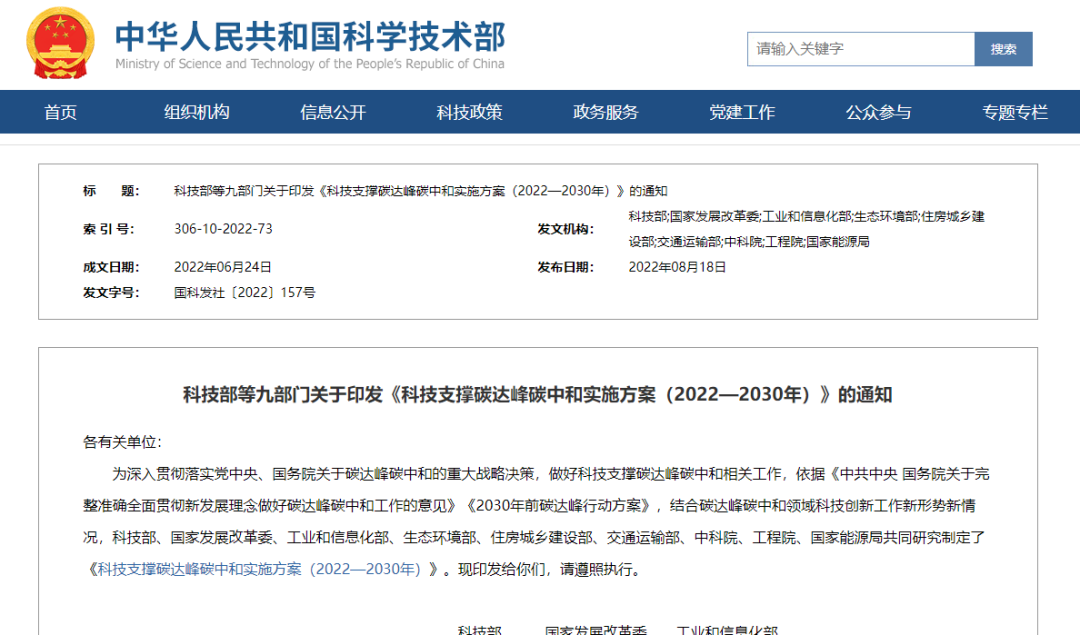1080x635 pixels.
Task: Click the 成文日期 value 2022年06月24日
Action: [222, 267]
